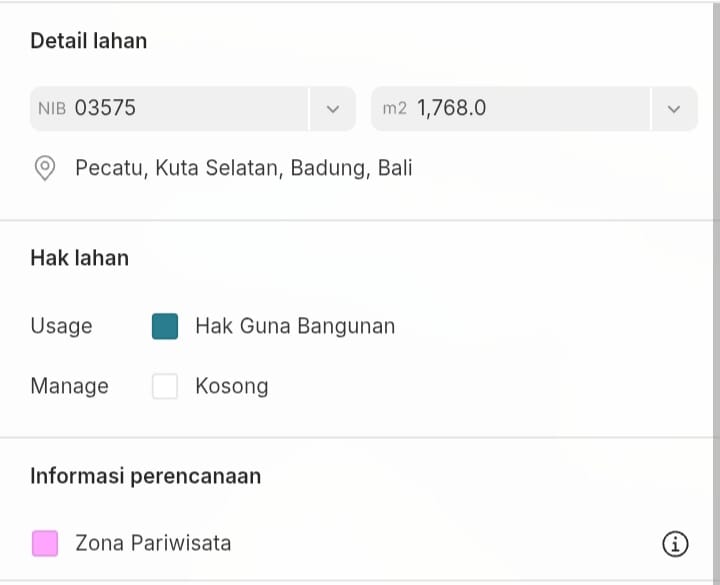
Task: Click the m2 unit label
Action: 395,108
